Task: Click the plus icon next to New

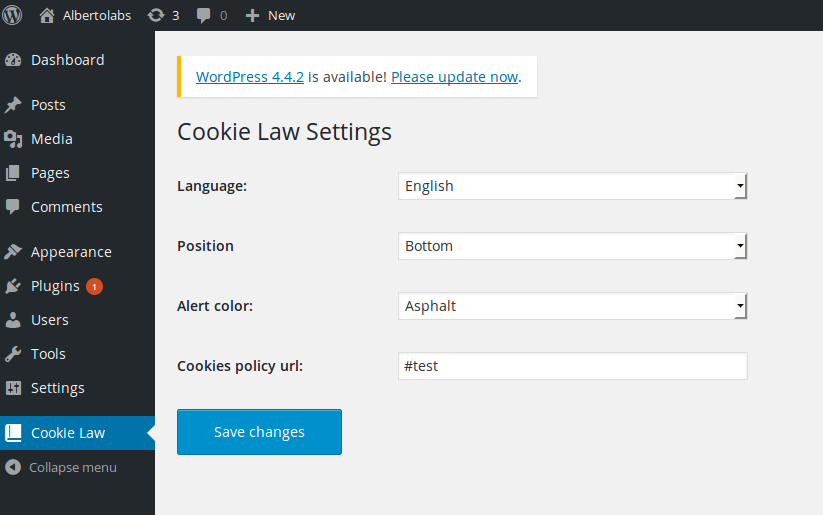Action: [x=252, y=16]
